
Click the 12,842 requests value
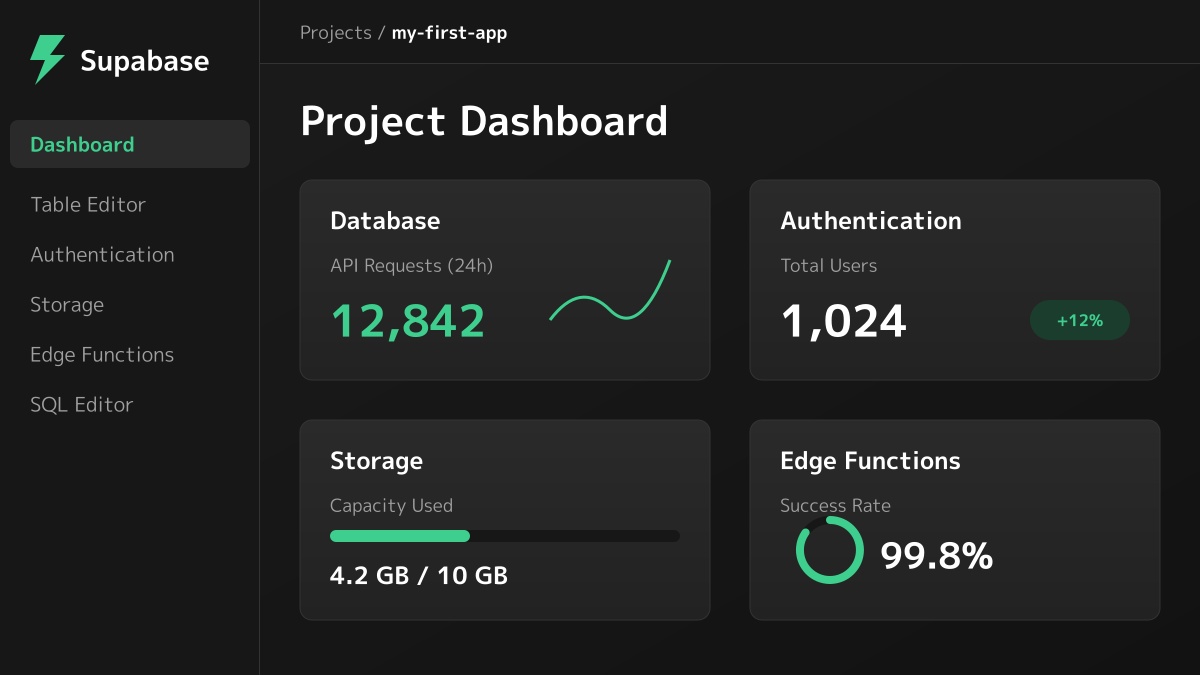(408, 321)
